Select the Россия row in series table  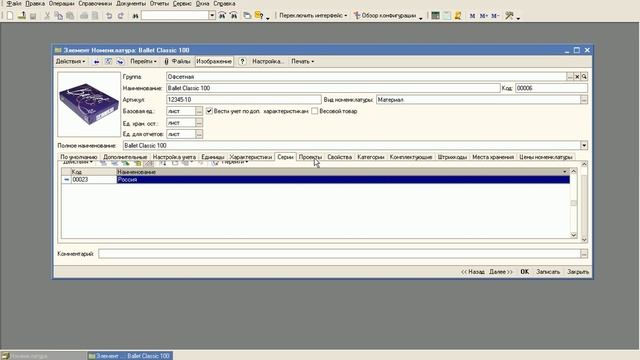(315, 180)
